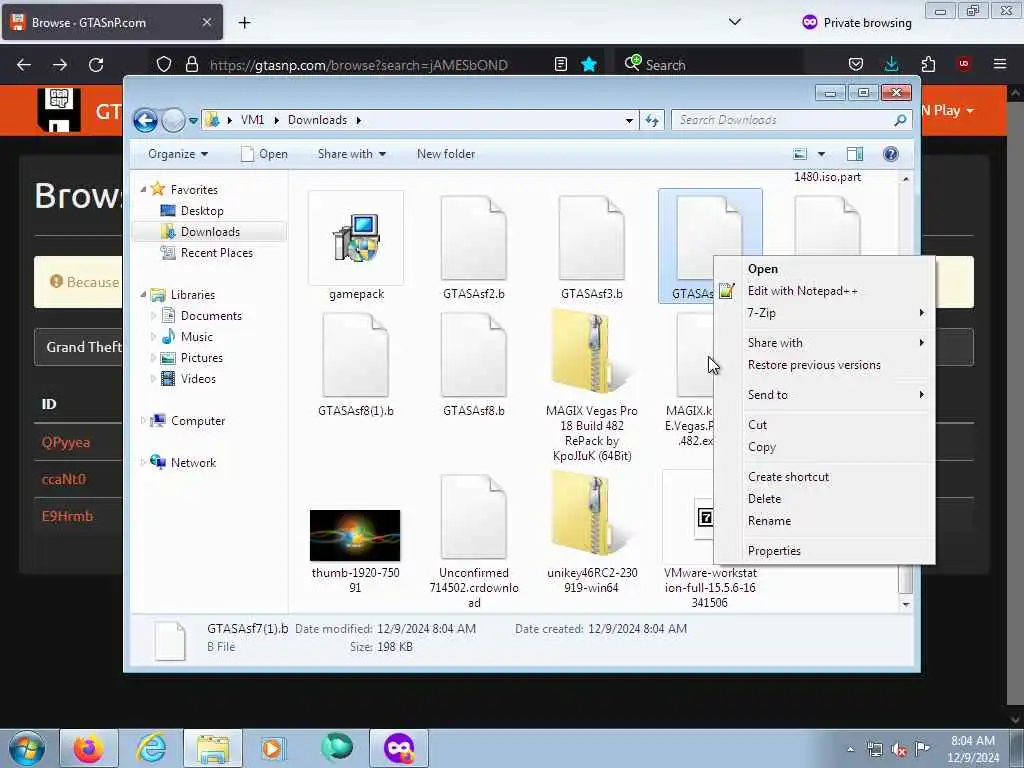
Task: Choose Copy from the context menu
Action: pos(824,447)
